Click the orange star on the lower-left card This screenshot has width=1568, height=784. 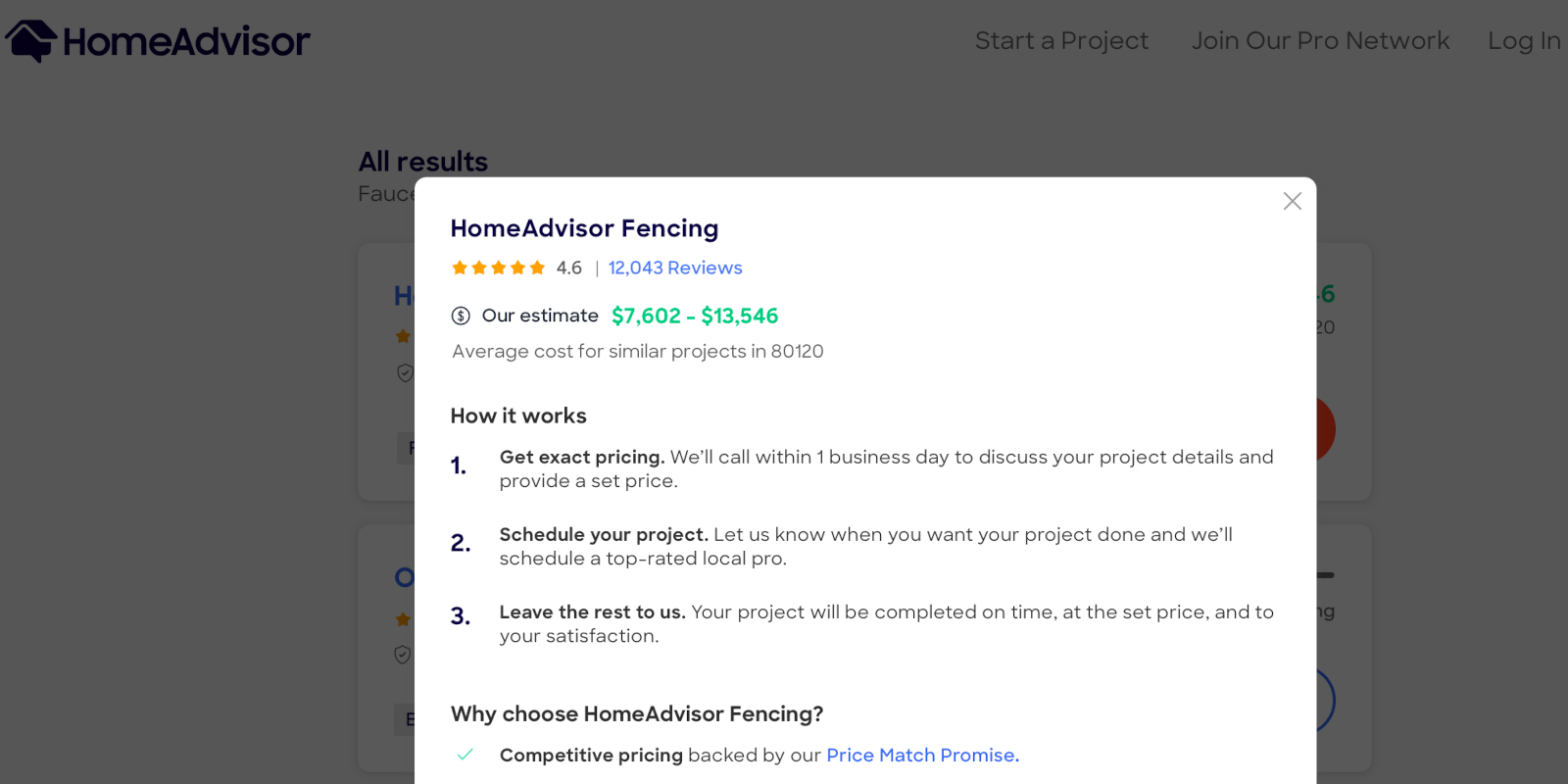coord(402,618)
